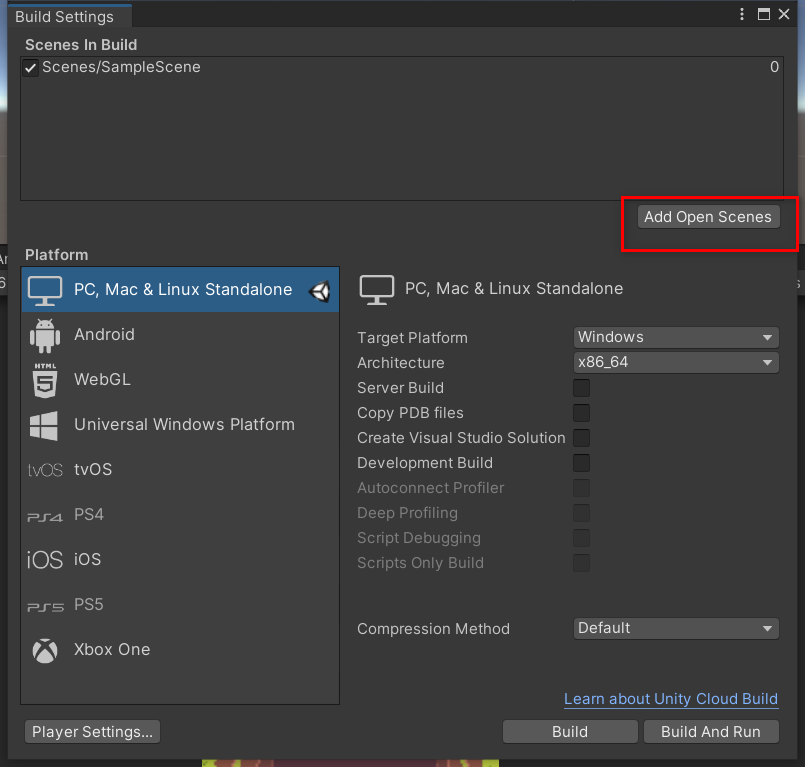The width and height of the screenshot is (805, 767).
Task: Toggle the Autoconnect Profiler checkbox
Action: click(x=581, y=488)
